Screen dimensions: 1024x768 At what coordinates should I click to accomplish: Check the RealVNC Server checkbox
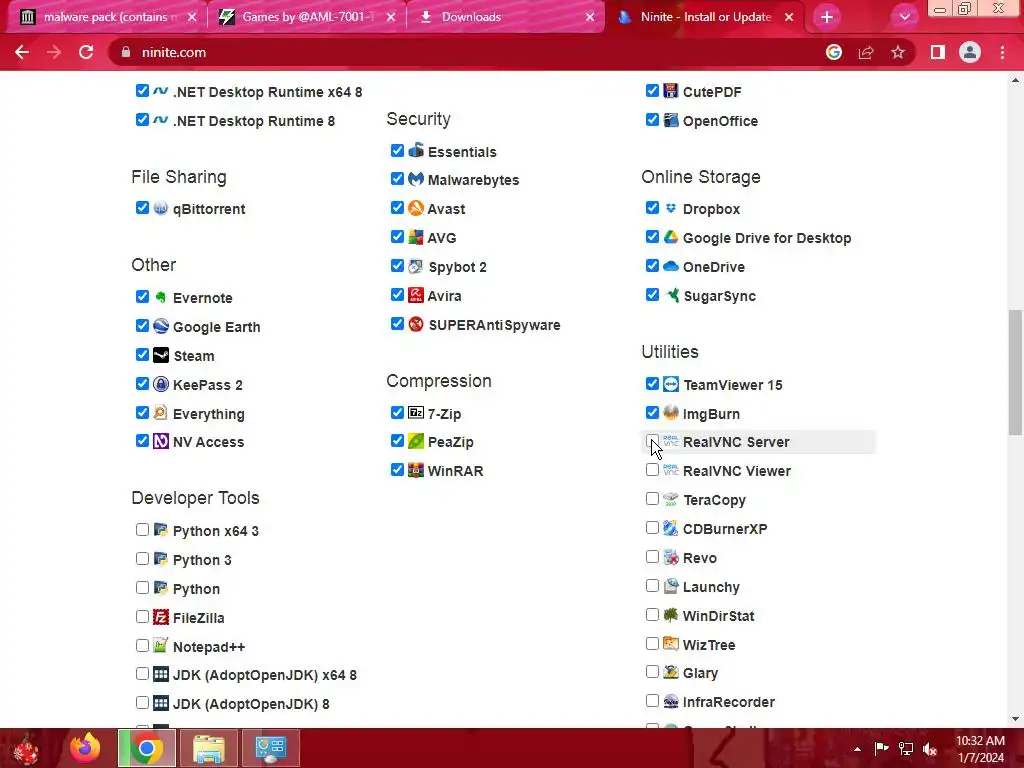(652, 441)
